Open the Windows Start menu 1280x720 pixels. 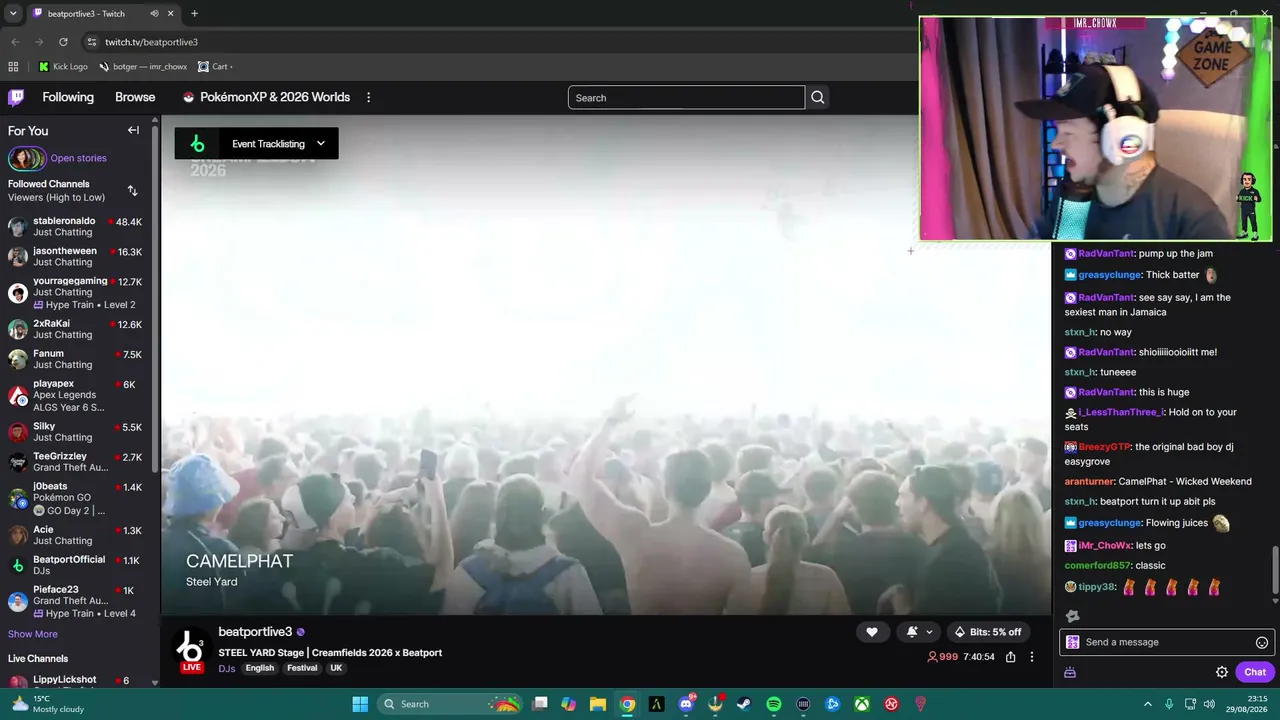360,704
